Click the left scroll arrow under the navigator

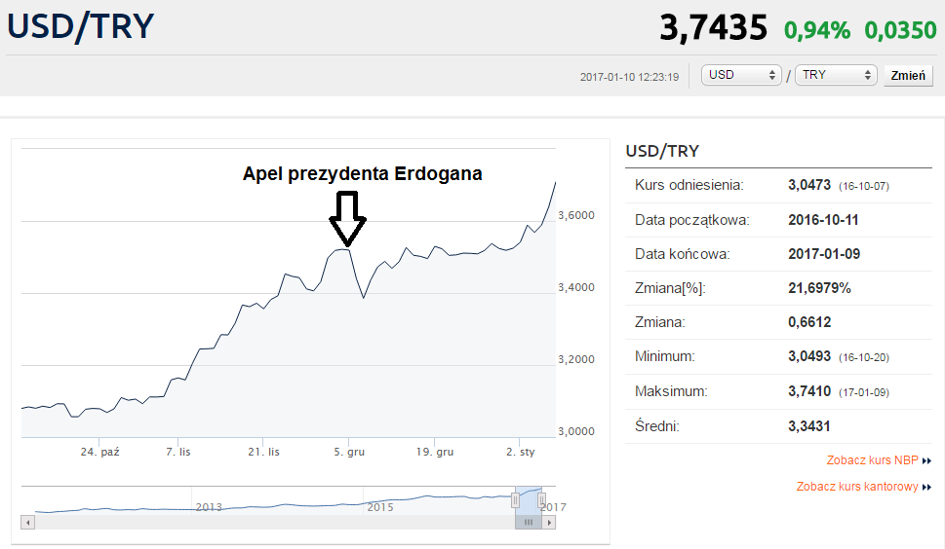pyautogui.click(x=28, y=522)
